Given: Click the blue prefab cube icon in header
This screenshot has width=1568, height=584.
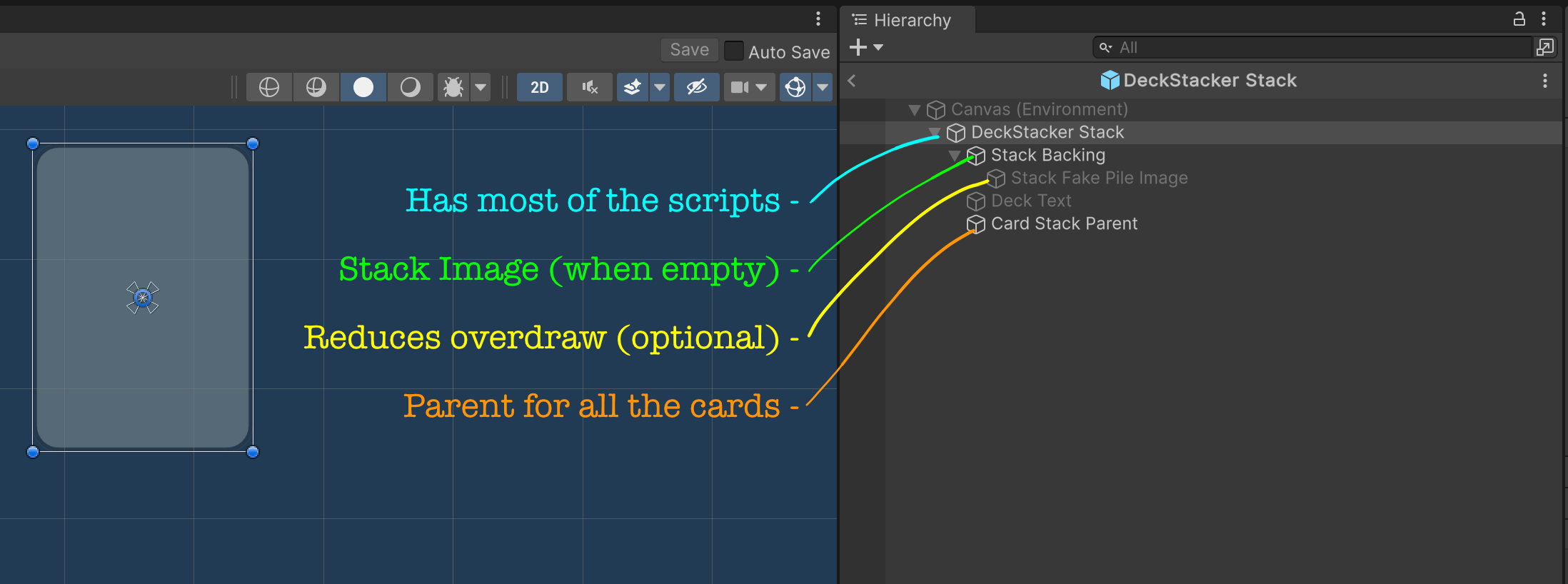Looking at the screenshot, I should tap(1110, 80).
